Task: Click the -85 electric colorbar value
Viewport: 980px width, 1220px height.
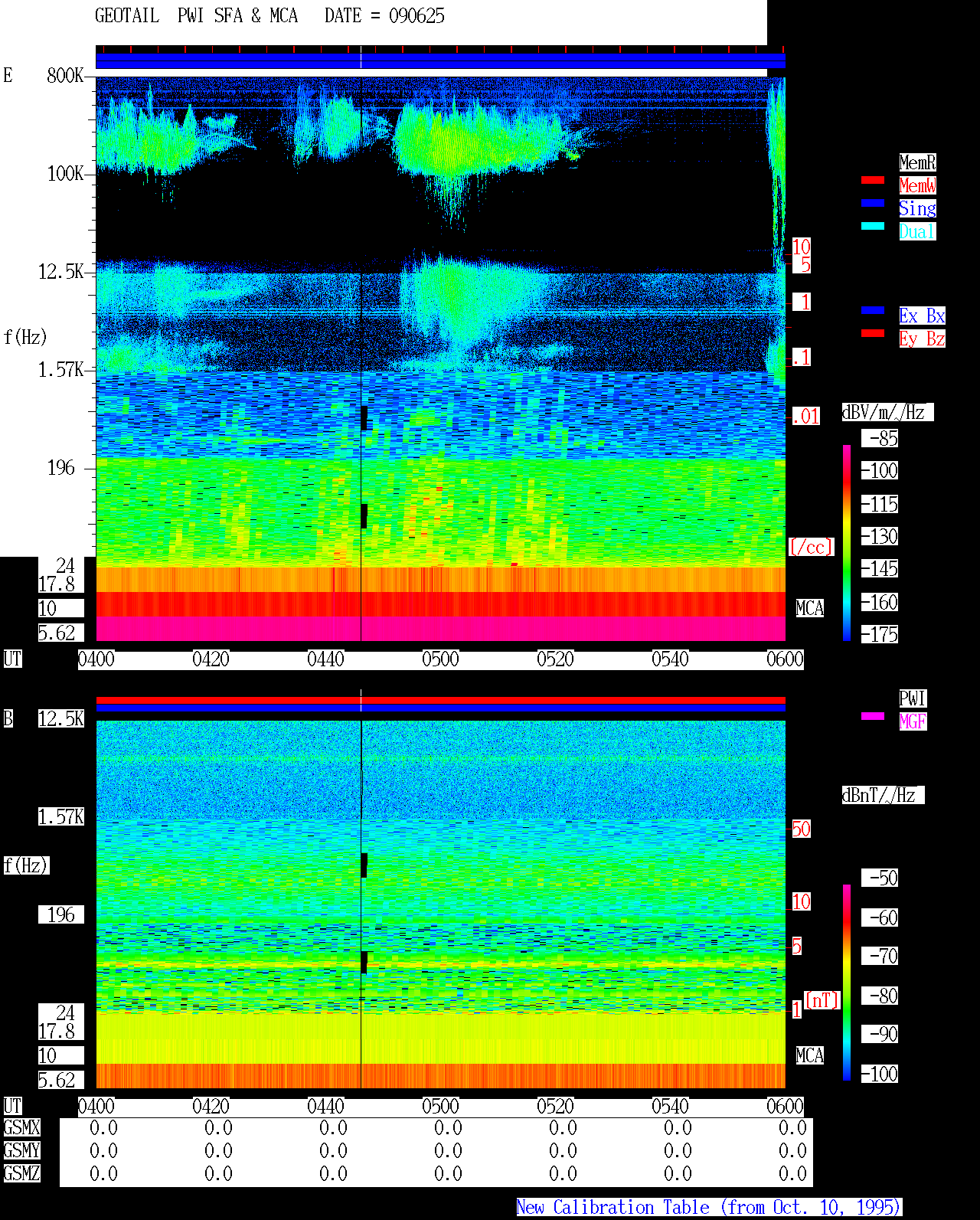Action: (880, 438)
